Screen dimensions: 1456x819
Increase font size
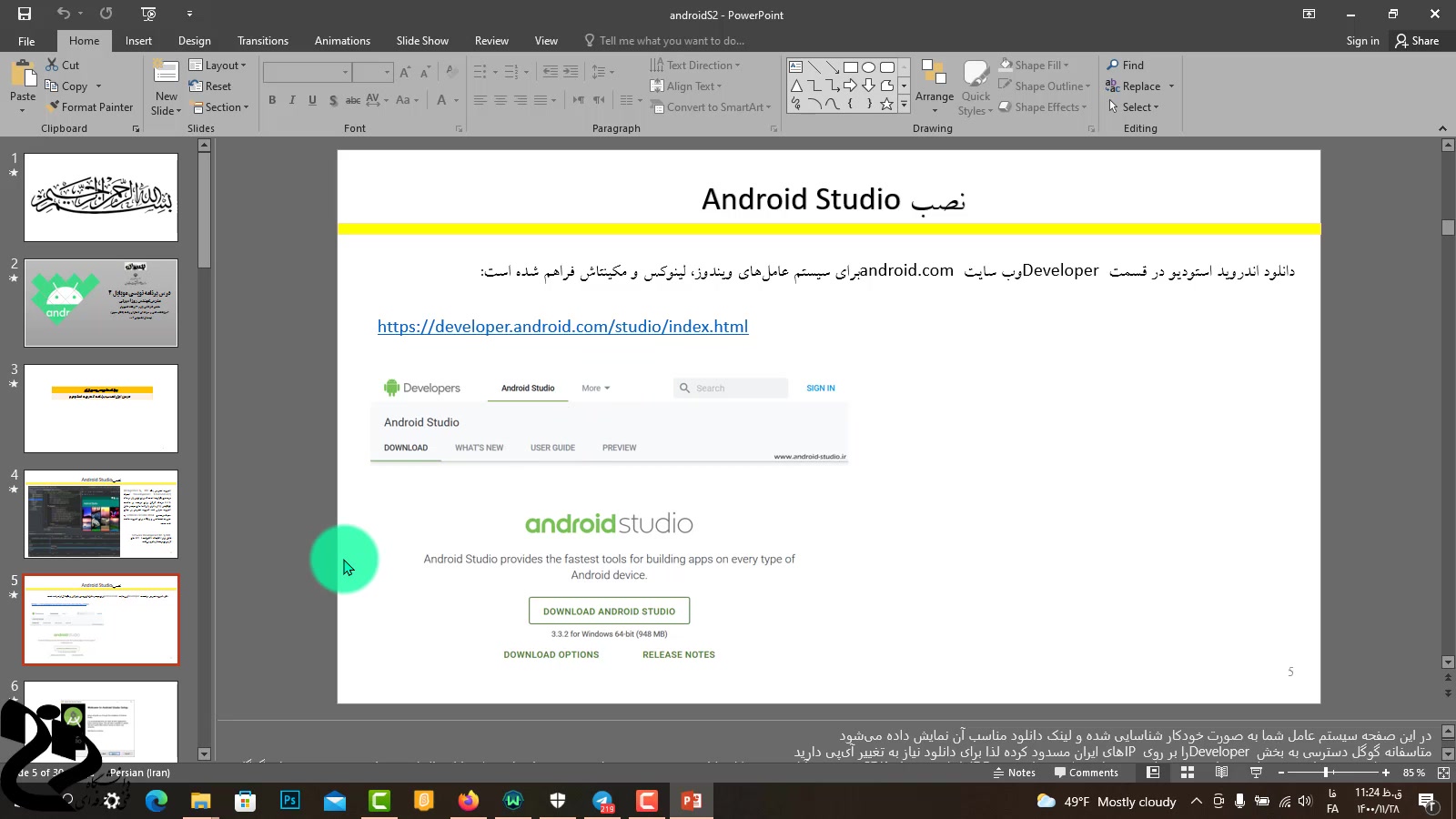(405, 72)
